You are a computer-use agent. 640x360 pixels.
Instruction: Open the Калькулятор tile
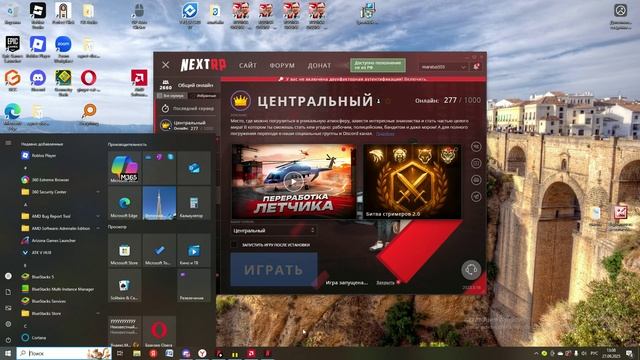(194, 203)
